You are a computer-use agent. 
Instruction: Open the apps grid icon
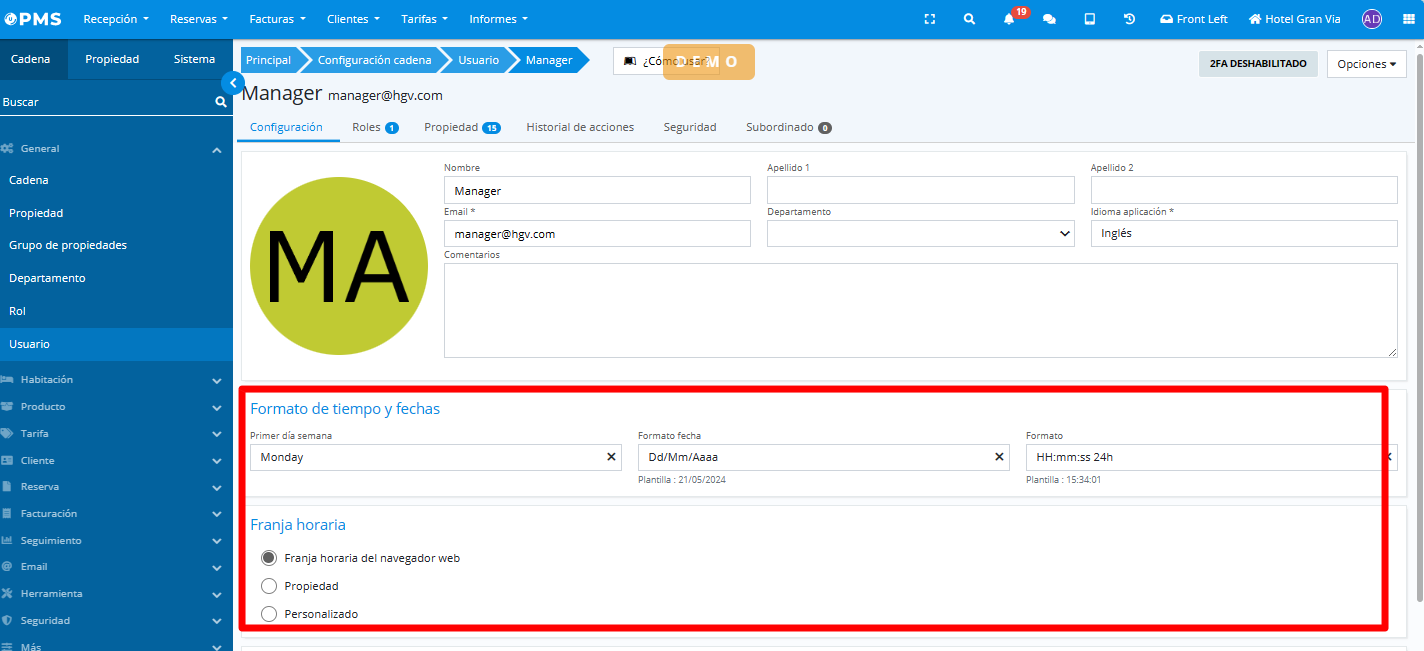(1408, 19)
